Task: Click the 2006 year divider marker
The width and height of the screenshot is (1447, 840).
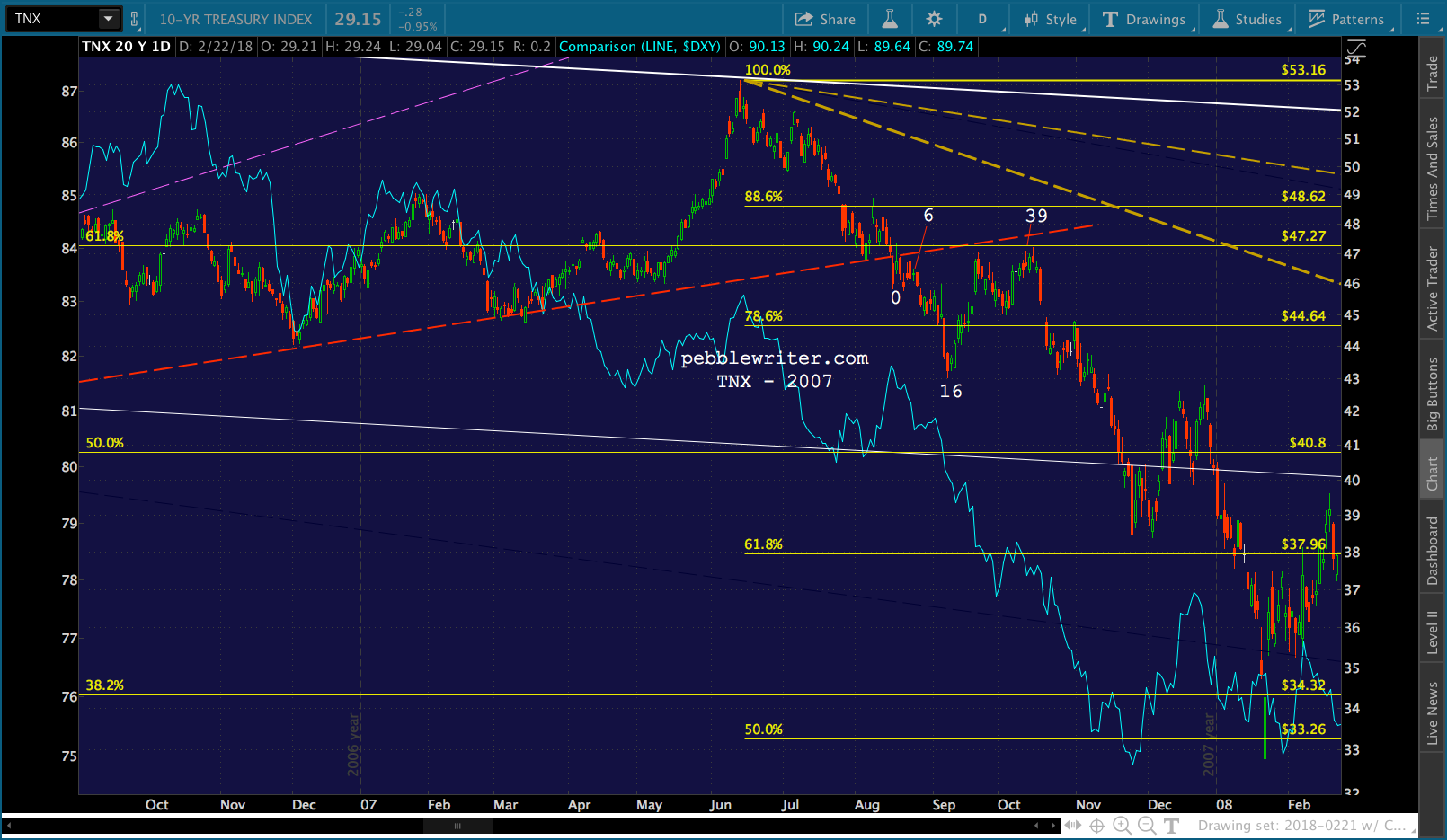Action: point(353,745)
